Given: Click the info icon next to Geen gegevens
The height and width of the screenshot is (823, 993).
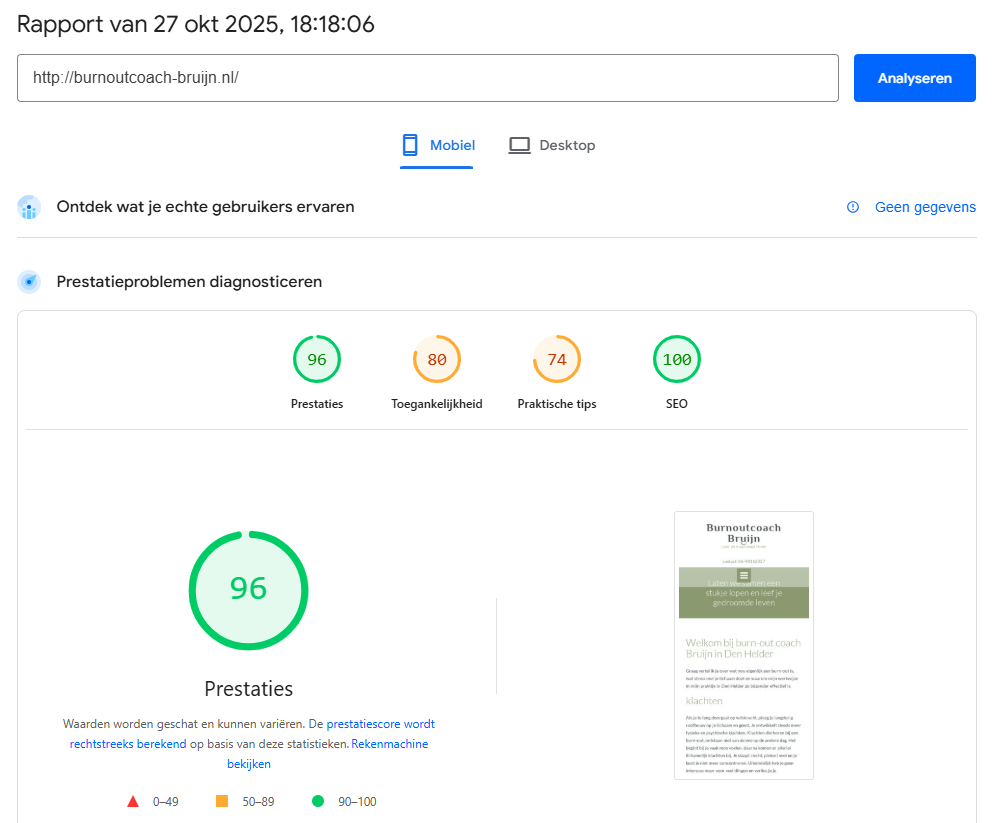Looking at the screenshot, I should pyautogui.click(x=853, y=207).
